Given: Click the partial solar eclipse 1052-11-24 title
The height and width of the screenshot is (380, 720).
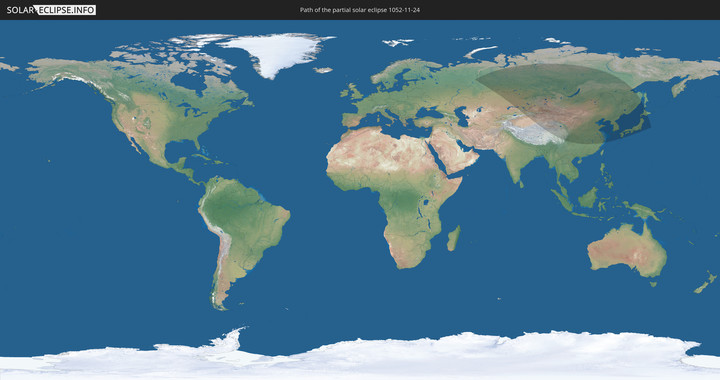Looking at the screenshot, I should click(360, 10).
